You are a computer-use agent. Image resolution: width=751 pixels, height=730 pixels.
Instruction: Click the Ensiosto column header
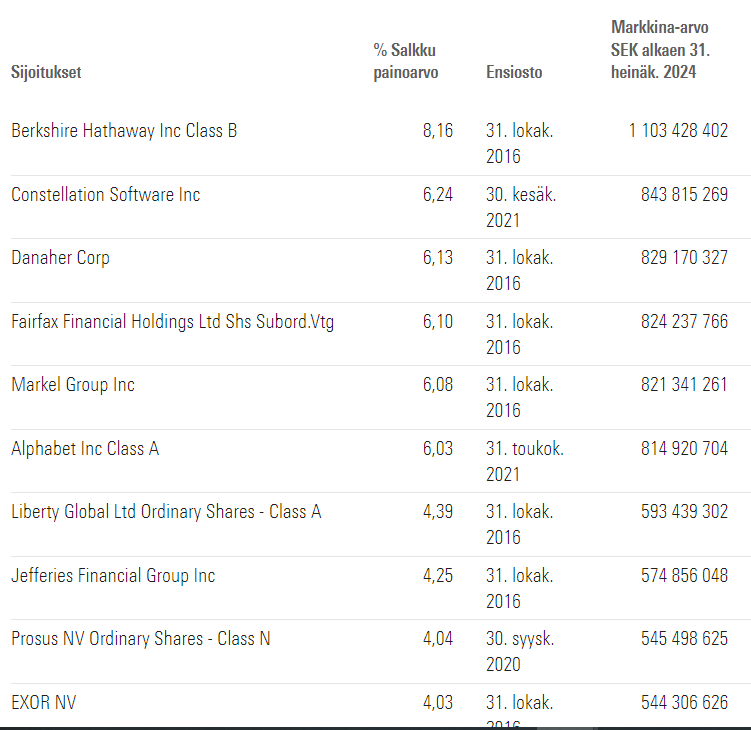pos(514,72)
